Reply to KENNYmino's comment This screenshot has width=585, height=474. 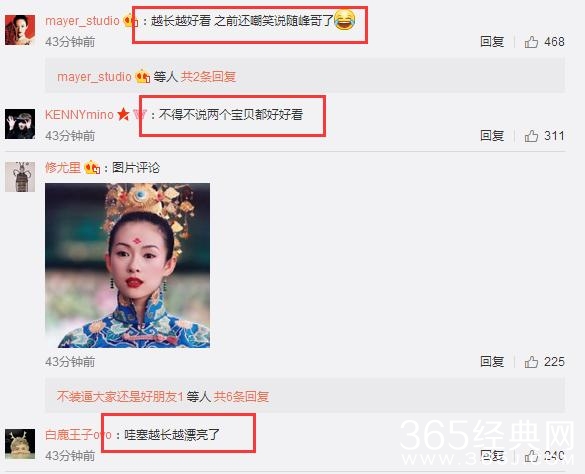492,135
